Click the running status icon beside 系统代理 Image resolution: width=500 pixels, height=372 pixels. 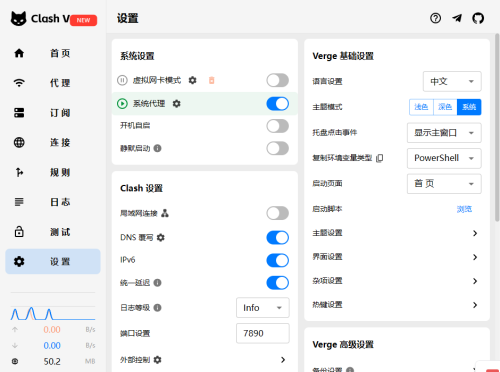(122, 104)
